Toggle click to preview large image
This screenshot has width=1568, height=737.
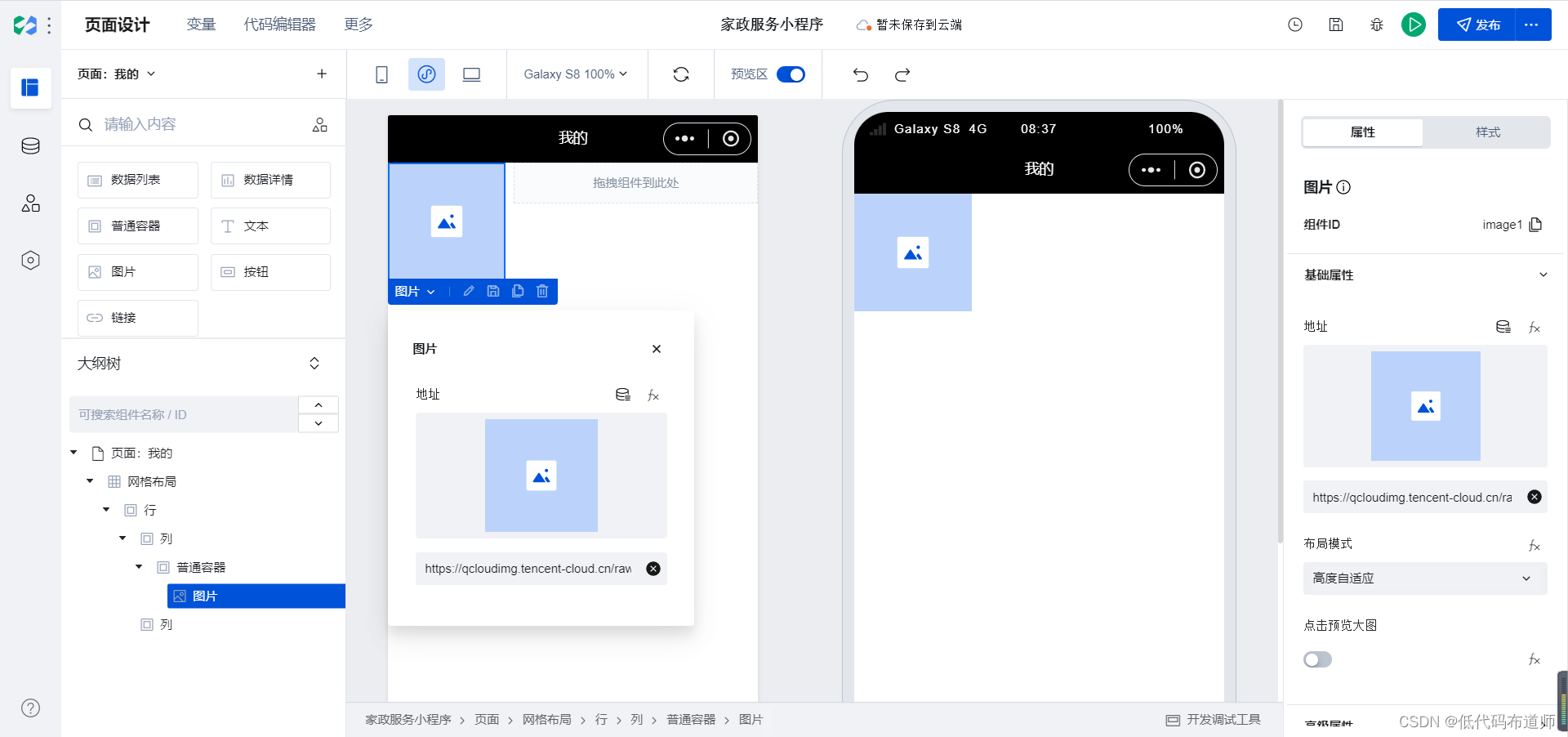click(x=1317, y=659)
